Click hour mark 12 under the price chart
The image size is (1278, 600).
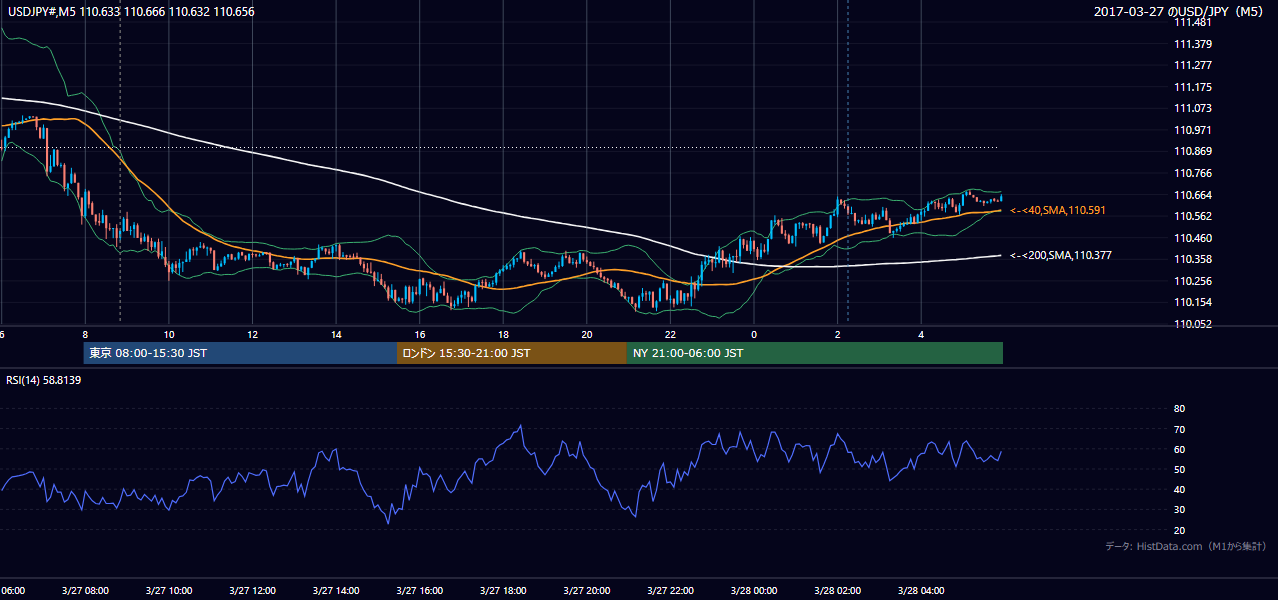tap(253, 334)
